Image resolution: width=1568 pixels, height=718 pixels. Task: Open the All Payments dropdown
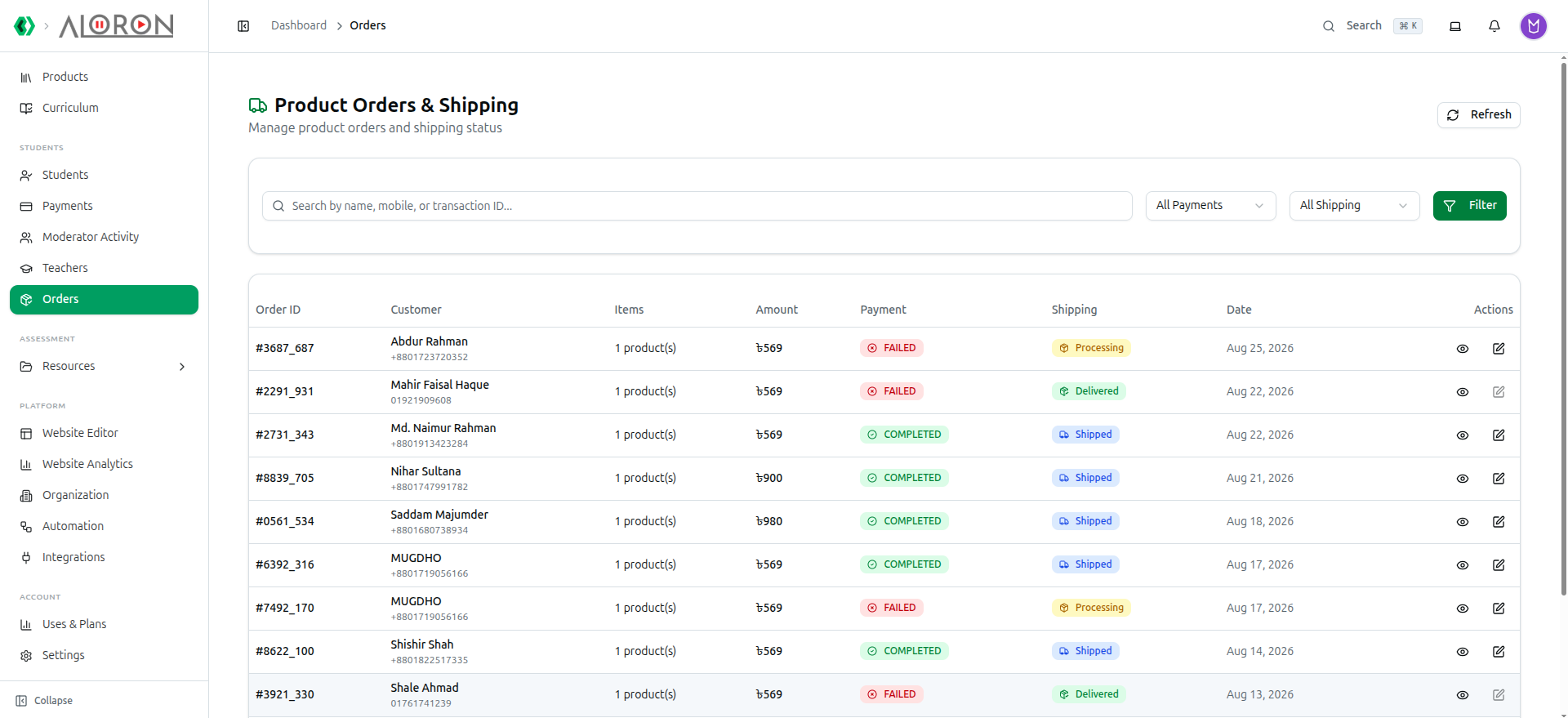click(x=1210, y=206)
